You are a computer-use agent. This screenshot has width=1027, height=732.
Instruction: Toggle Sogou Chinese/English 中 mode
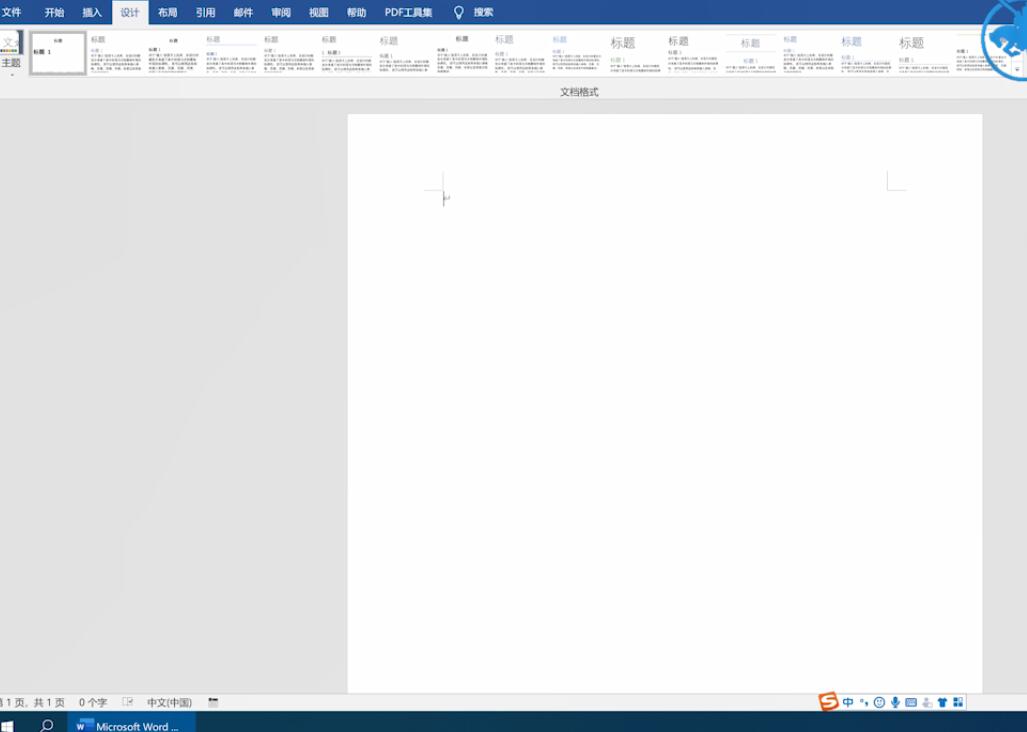(x=848, y=703)
